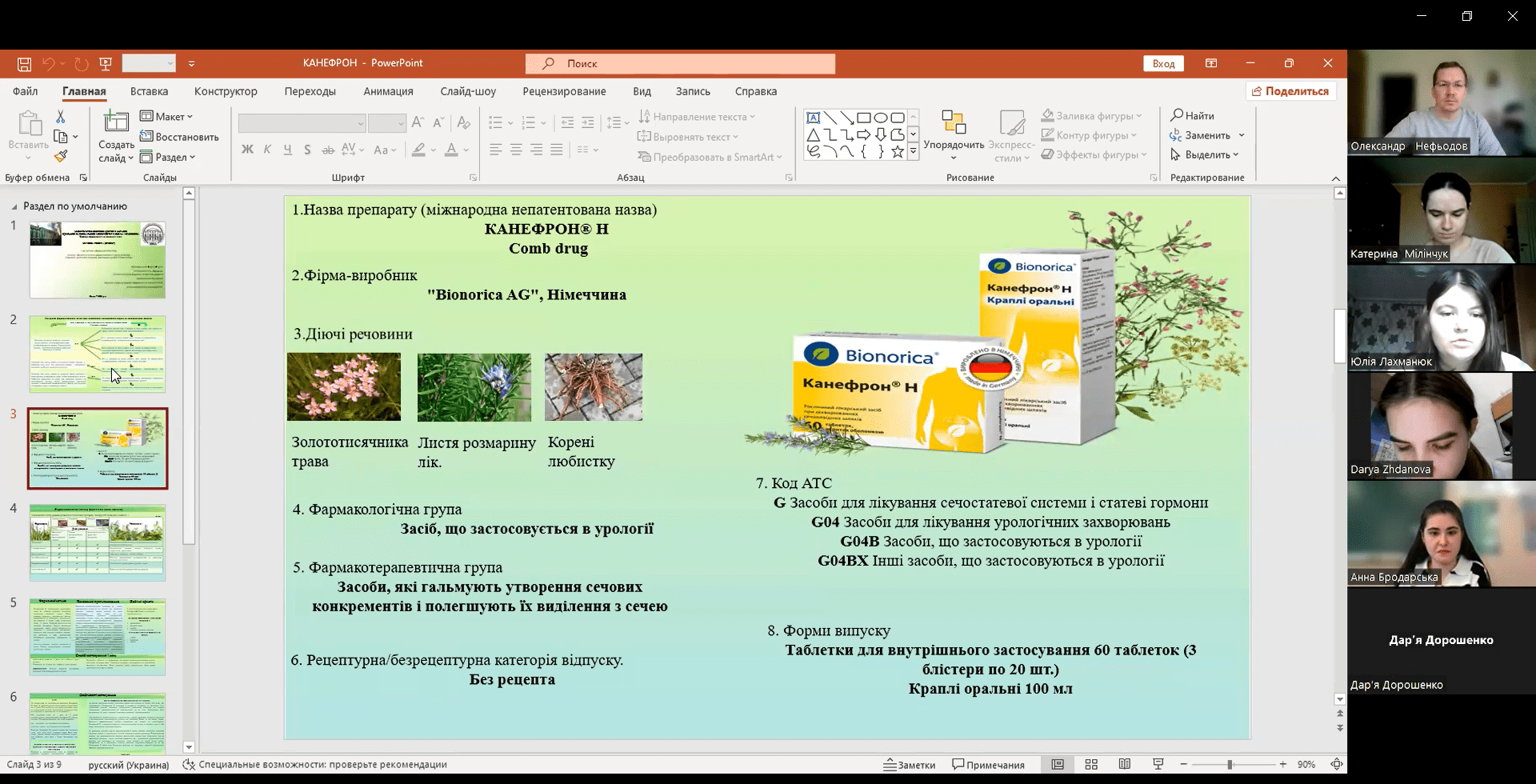Pick the right block arrow shape
The image size is (1536, 784).
[864, 134]
